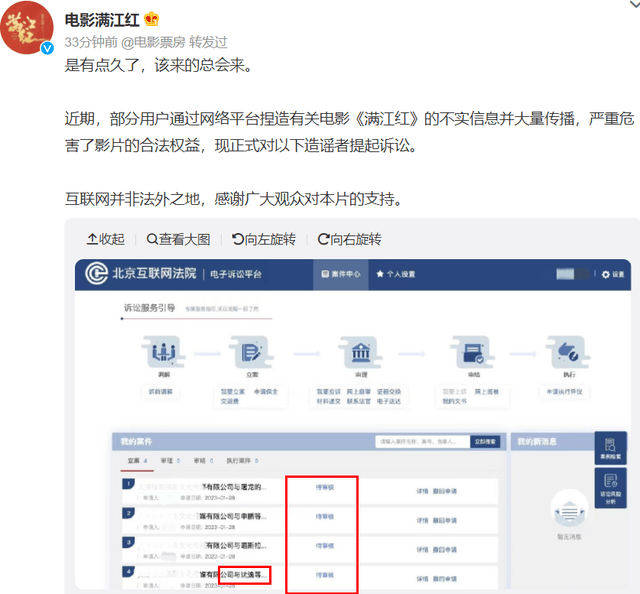Select the 立案 4 tab under 我的案件
This screenshot has width=640, height=594.
(x=137, y=461)
